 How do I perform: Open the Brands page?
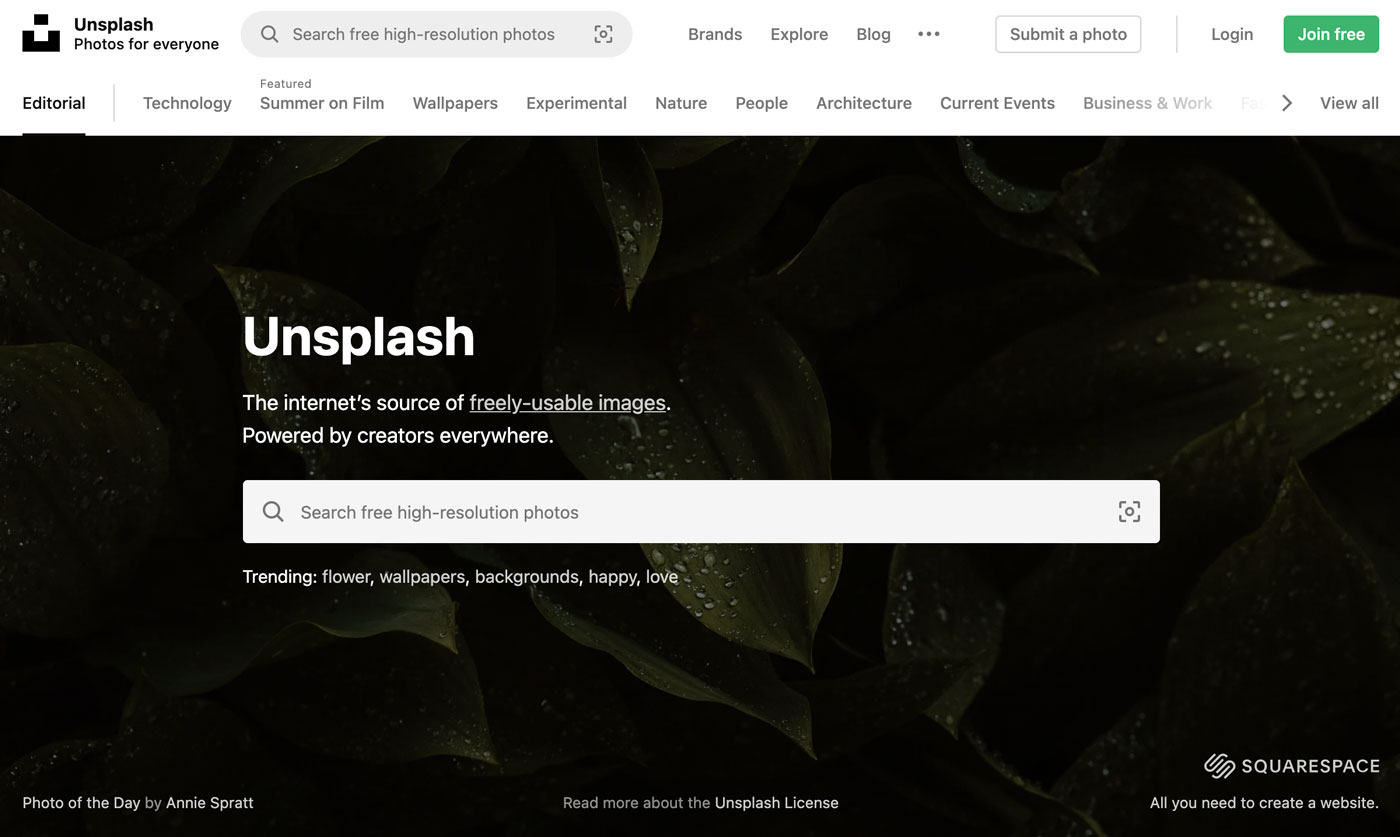[715, 34]
